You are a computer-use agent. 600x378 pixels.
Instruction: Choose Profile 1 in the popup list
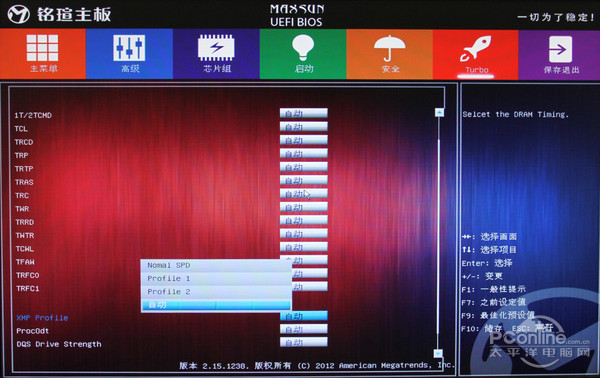coord(216,279)
